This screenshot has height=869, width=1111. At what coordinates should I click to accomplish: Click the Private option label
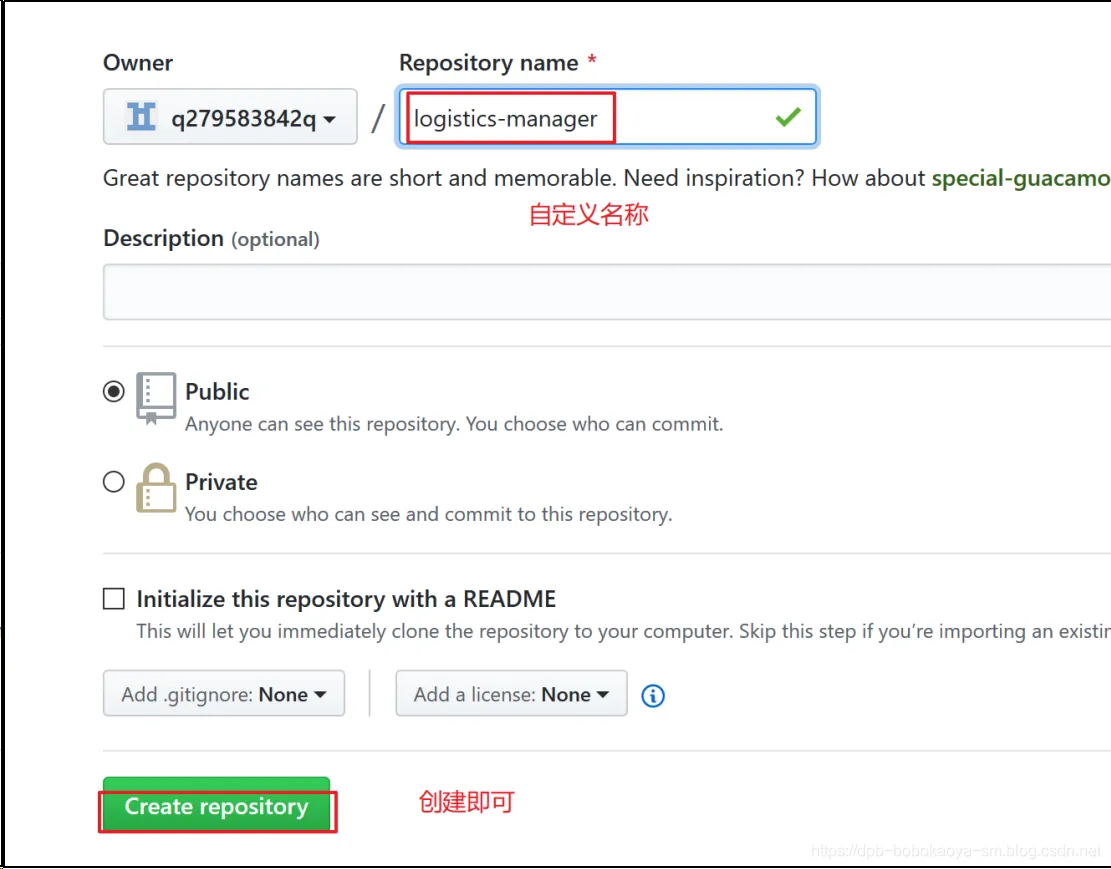click(x=221, y=482)
